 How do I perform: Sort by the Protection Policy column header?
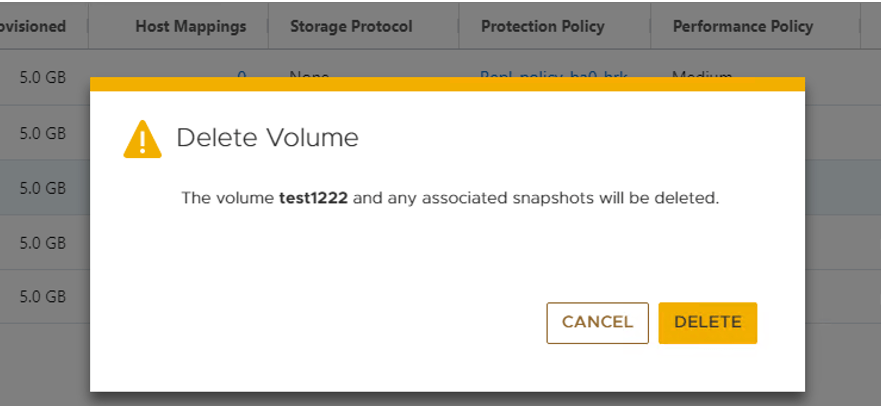coord(542,26)
